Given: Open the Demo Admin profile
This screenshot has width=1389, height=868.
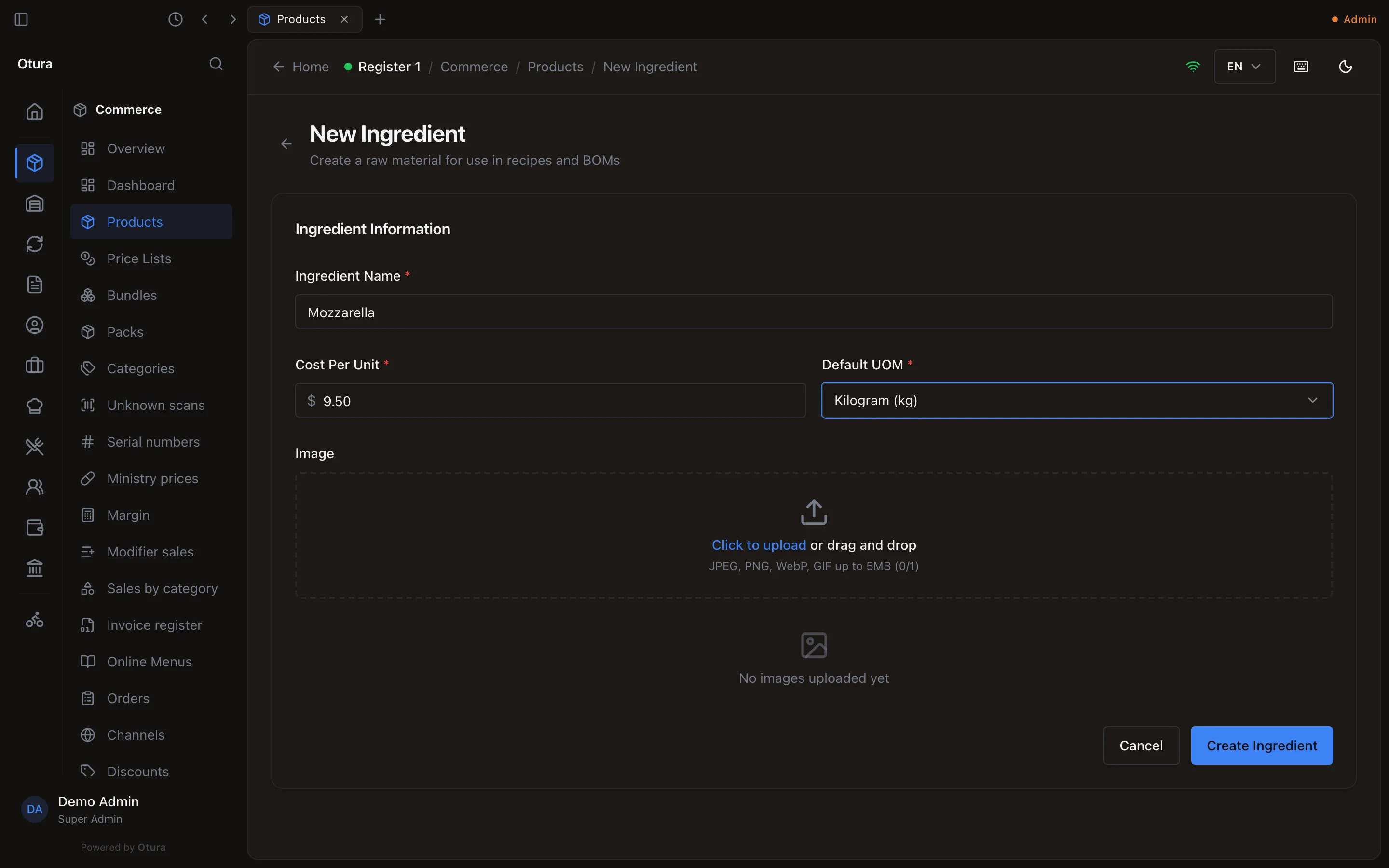Looking at the screenshot, I should coord(81,809).
